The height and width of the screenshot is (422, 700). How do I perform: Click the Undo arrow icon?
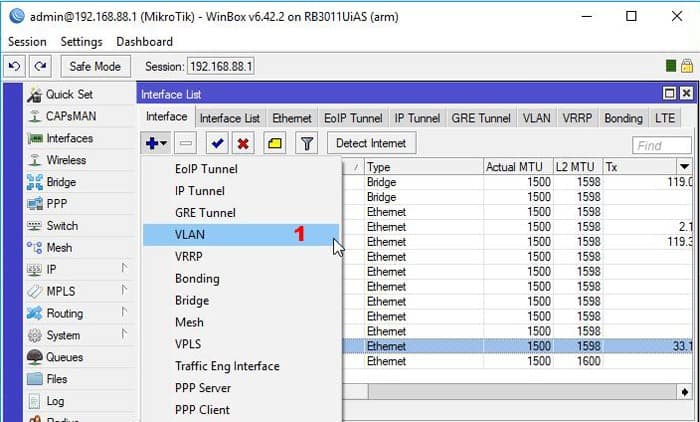(x=15, y=67)
